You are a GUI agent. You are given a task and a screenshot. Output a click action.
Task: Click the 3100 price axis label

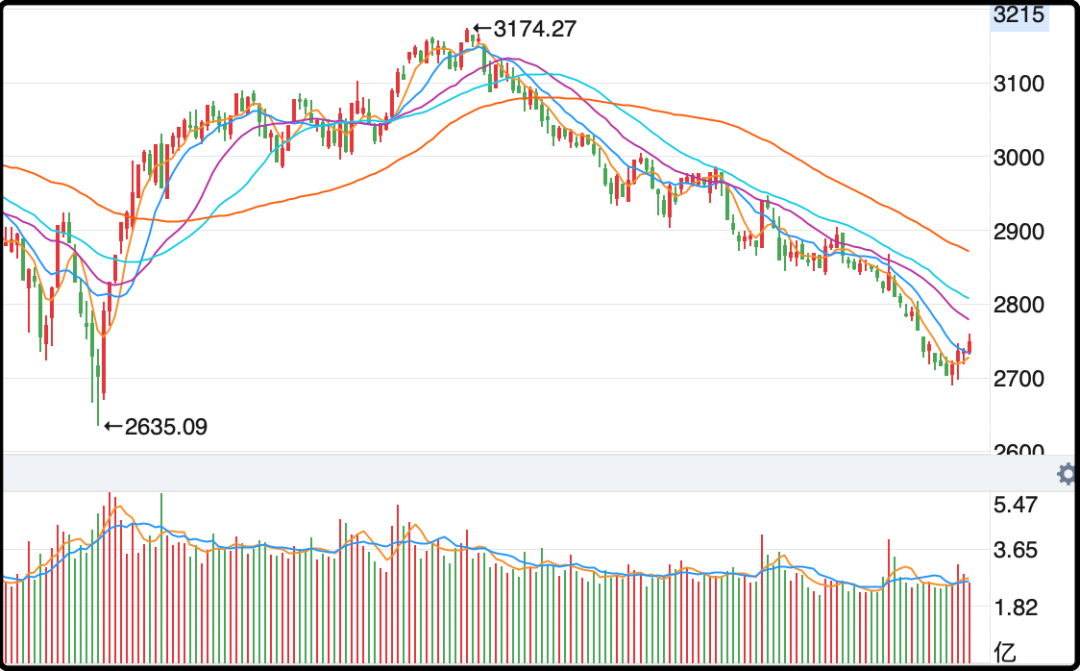(x=1018, y=84)
